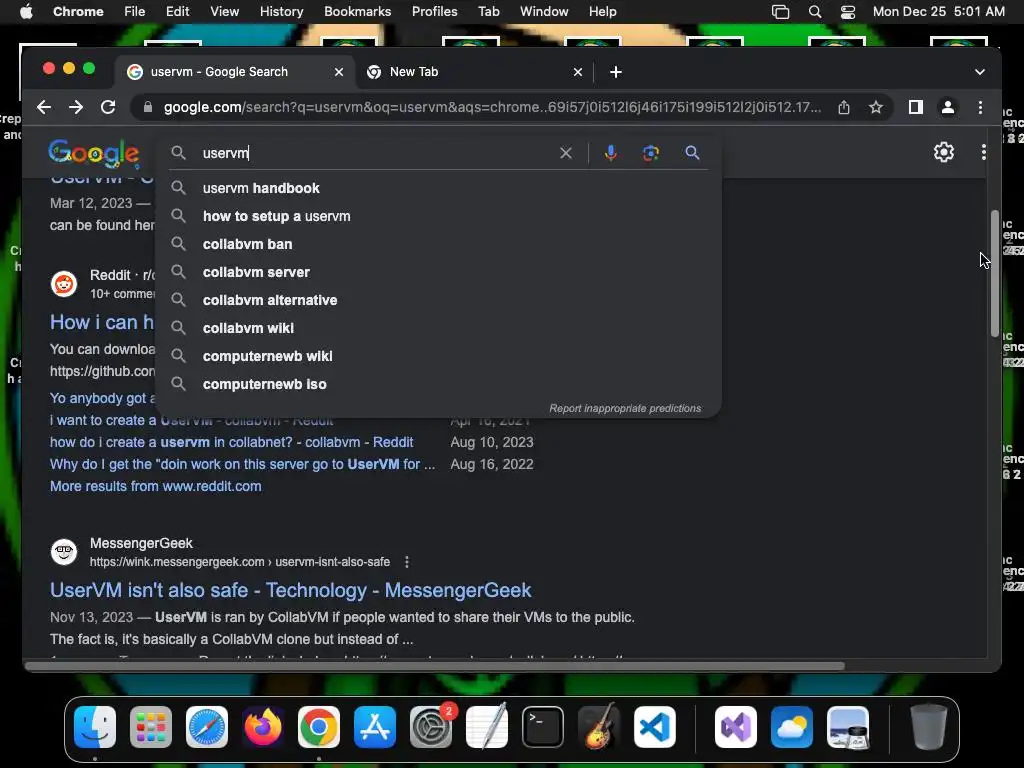Submit search with blue magnifier icon
The width and height of the screenshot is (1024, 768).
[692, 153]
